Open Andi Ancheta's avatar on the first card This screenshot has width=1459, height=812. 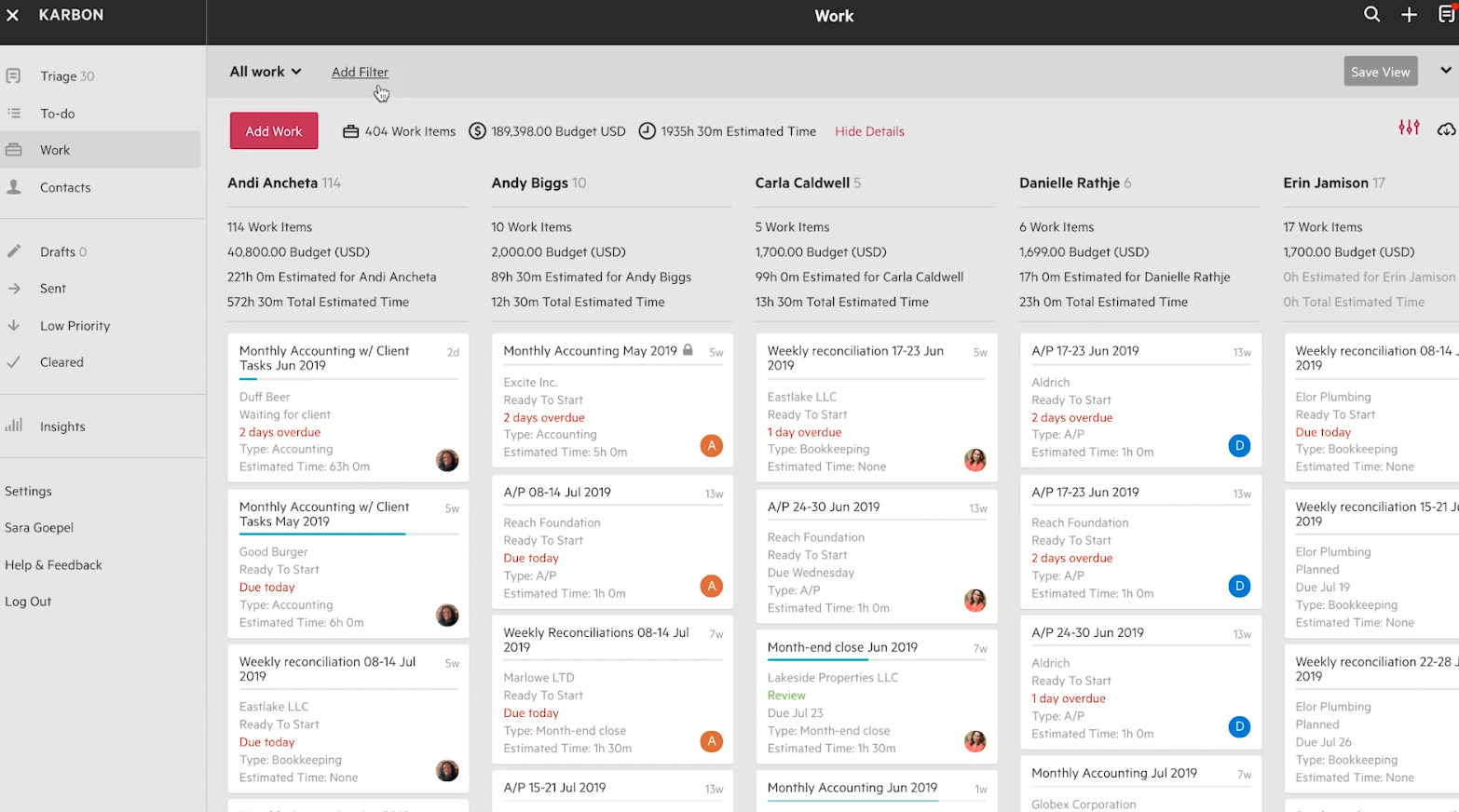[447, 460]
